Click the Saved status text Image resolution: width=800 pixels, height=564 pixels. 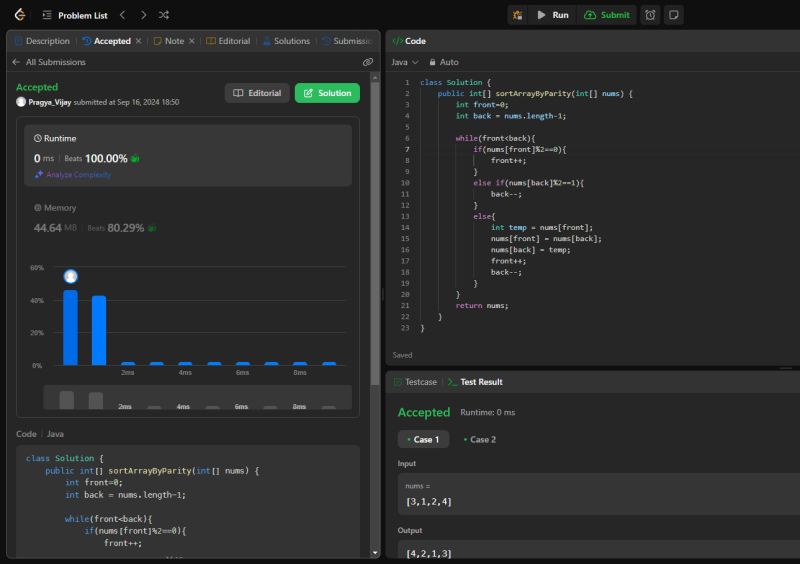[402, 355]
